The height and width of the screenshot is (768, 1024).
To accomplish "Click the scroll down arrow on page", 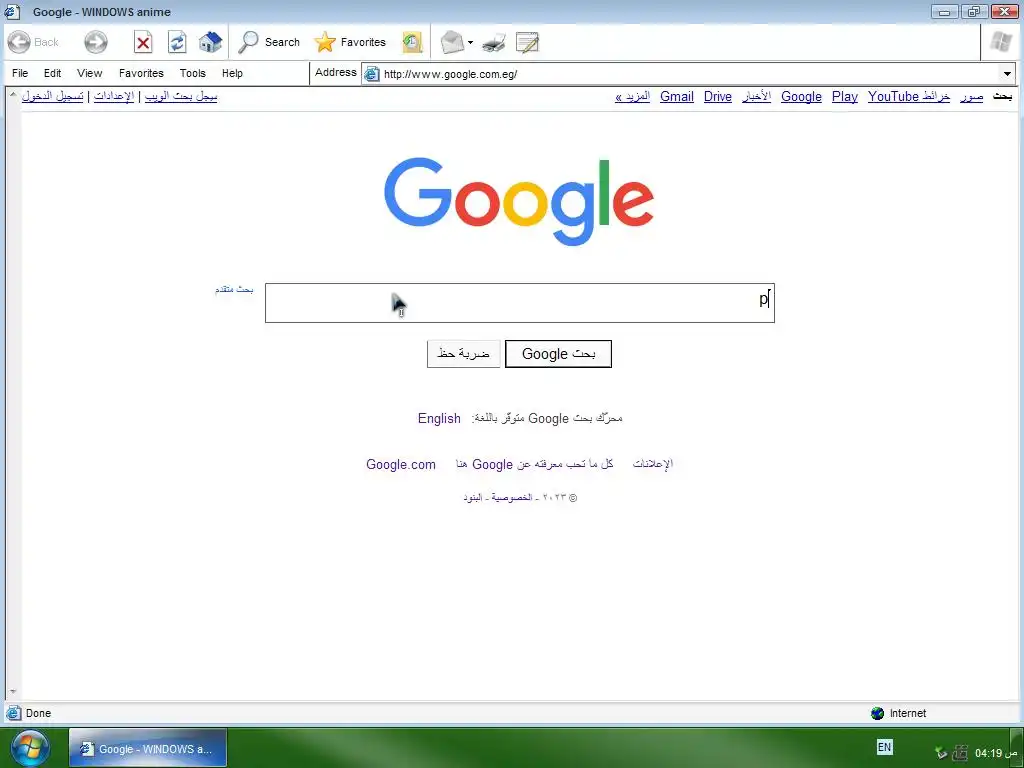I will [x=12, y=692].
